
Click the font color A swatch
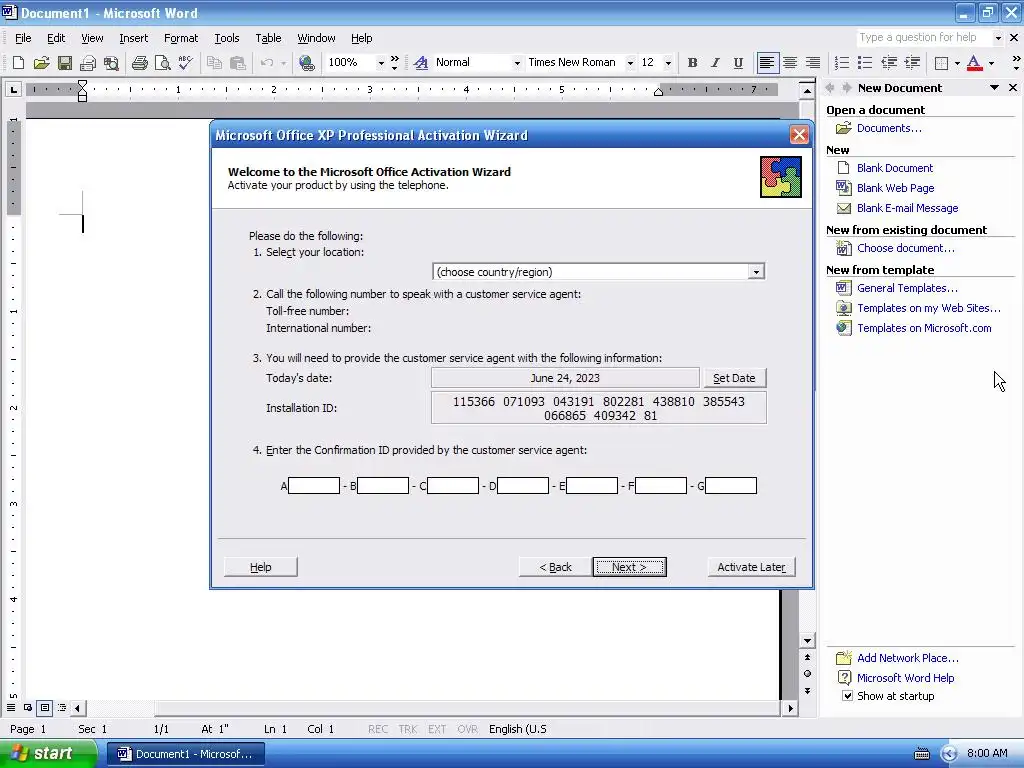974,63
